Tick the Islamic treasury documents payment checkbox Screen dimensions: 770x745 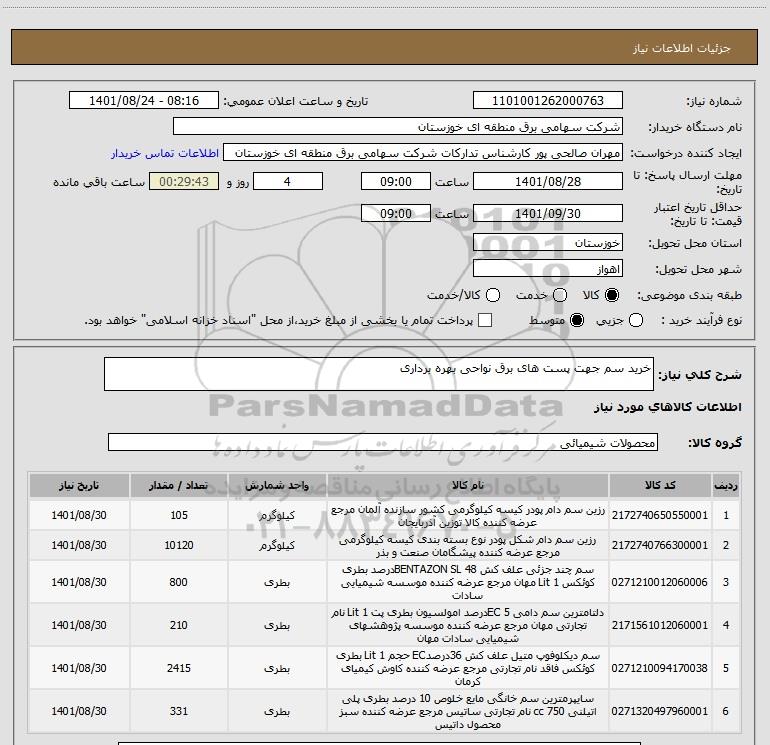(x=485, y=320)
